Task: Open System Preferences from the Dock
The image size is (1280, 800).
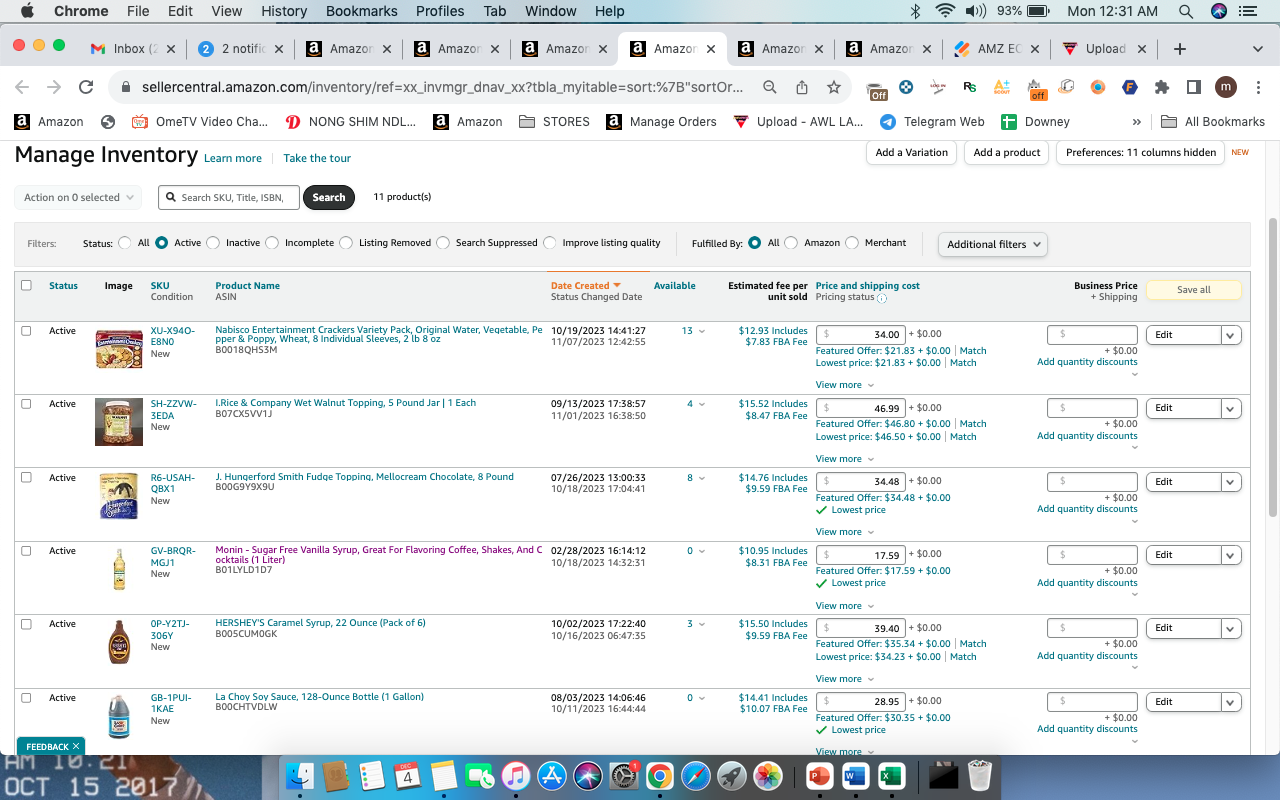Action: [x=624, y=775]
